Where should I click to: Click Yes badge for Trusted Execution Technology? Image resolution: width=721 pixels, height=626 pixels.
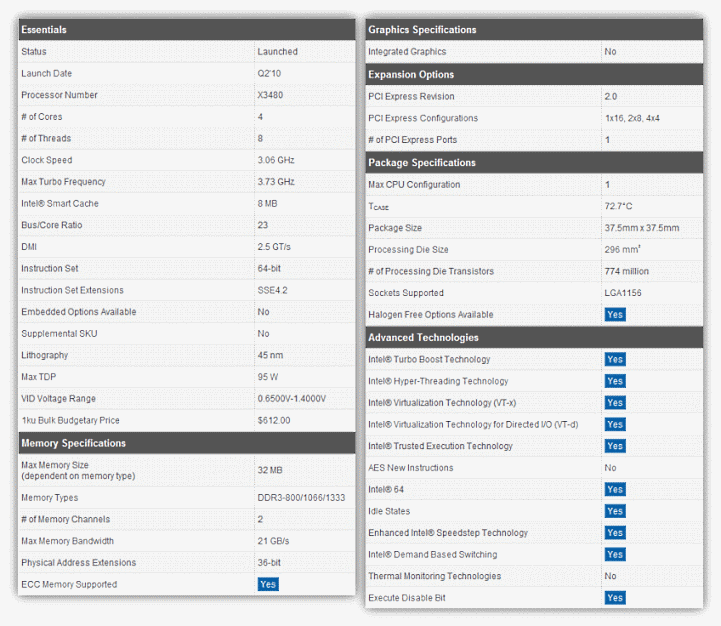[x=615, y=446]
